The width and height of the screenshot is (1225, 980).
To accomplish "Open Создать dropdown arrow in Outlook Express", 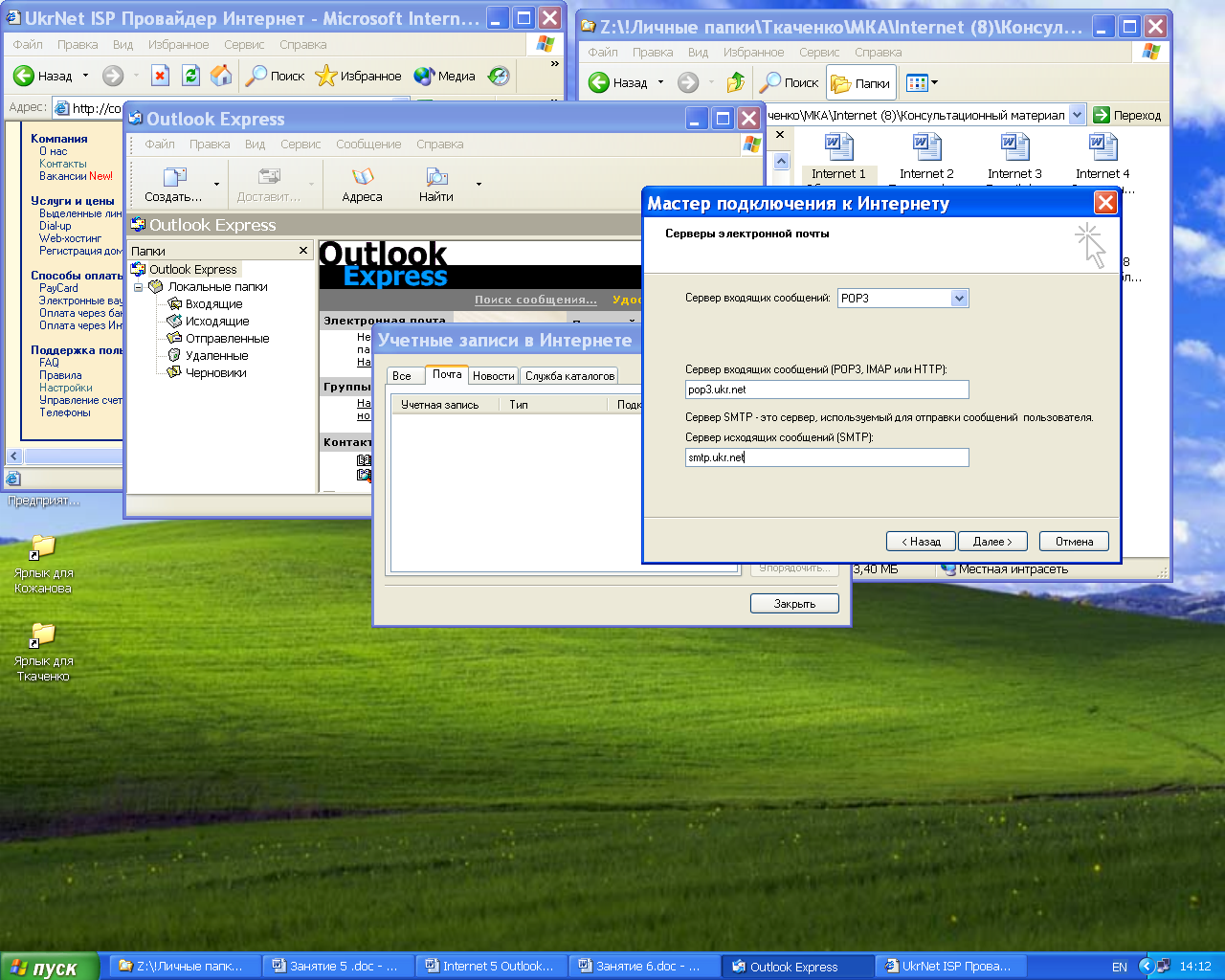I will point(216,185).
